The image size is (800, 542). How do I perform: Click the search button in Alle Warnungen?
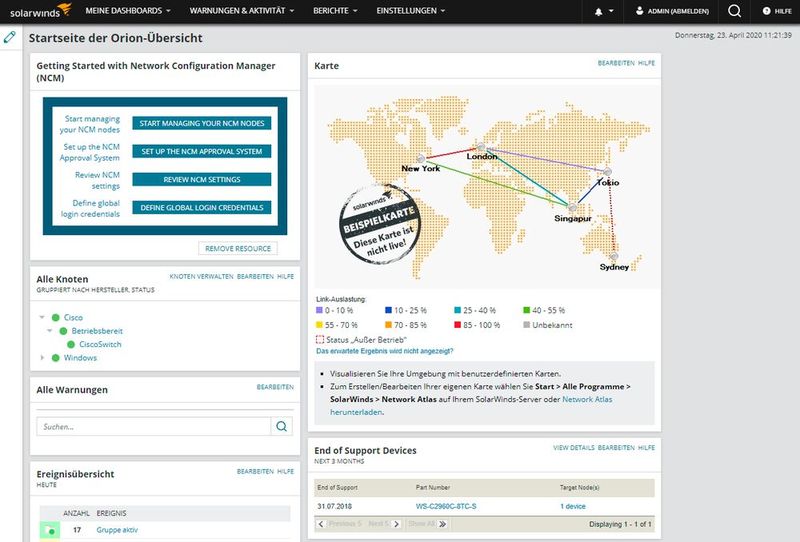[281, 426]
